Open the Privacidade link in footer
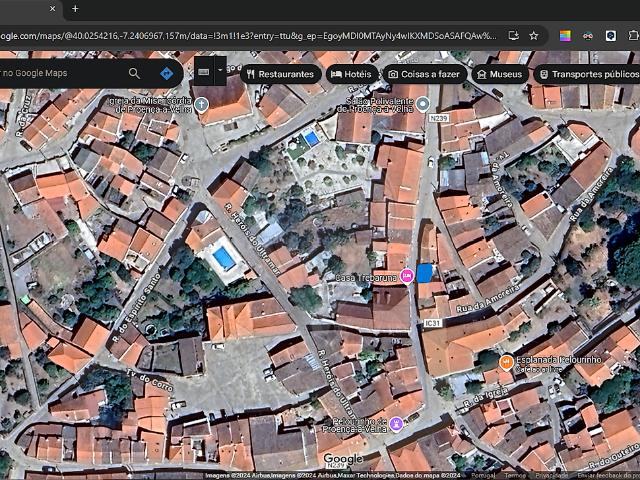 coord(550,476)
